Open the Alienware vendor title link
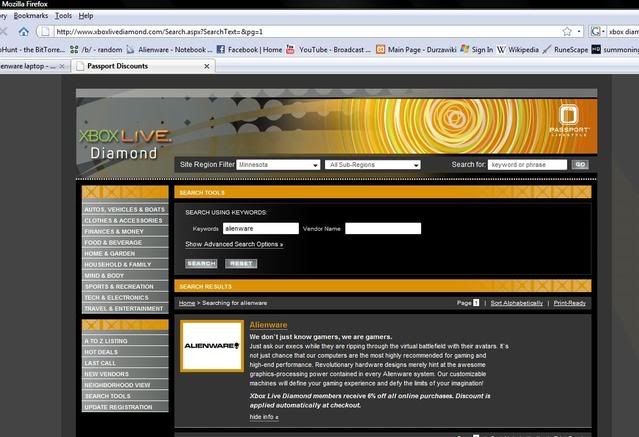Image resolution: width=639 pixels, height=437 pixels. 268,325
